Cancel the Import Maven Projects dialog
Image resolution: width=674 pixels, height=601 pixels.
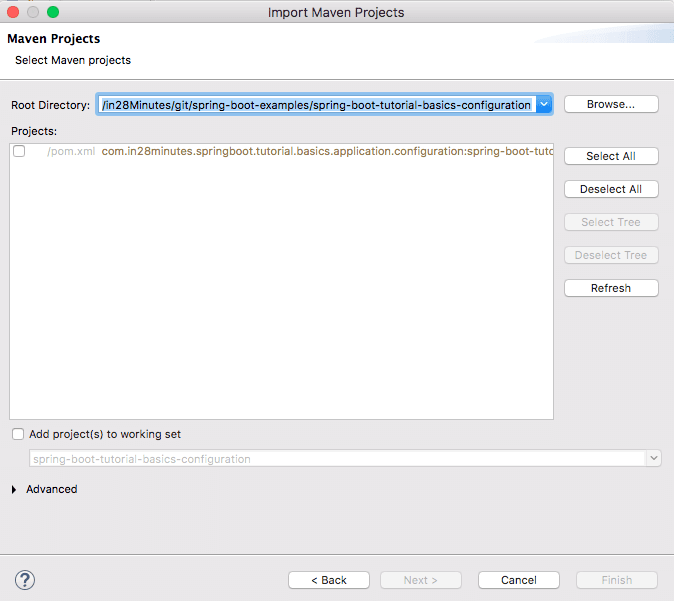pos(519,580)
